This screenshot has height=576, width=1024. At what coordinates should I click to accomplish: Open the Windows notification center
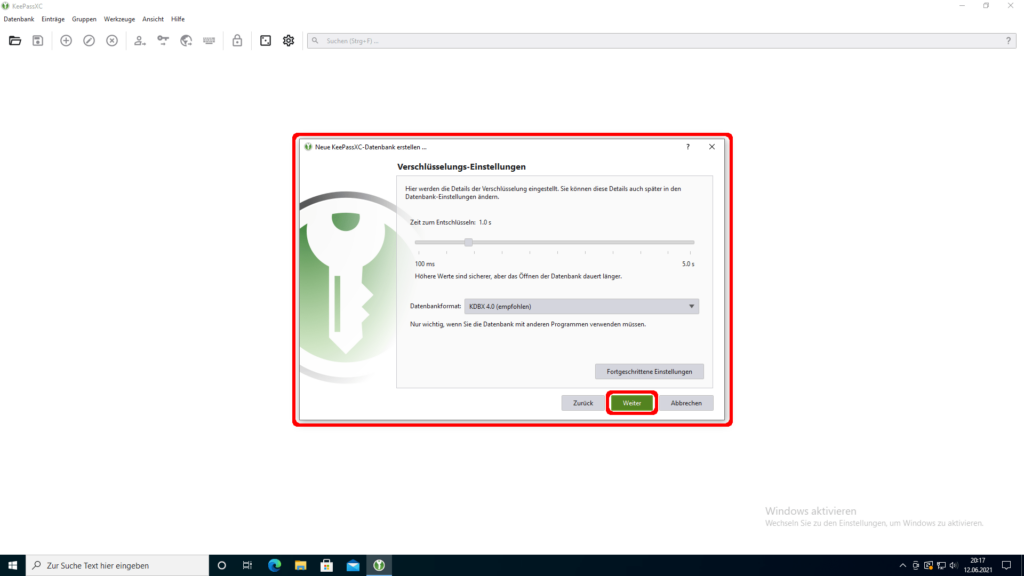1006,566
